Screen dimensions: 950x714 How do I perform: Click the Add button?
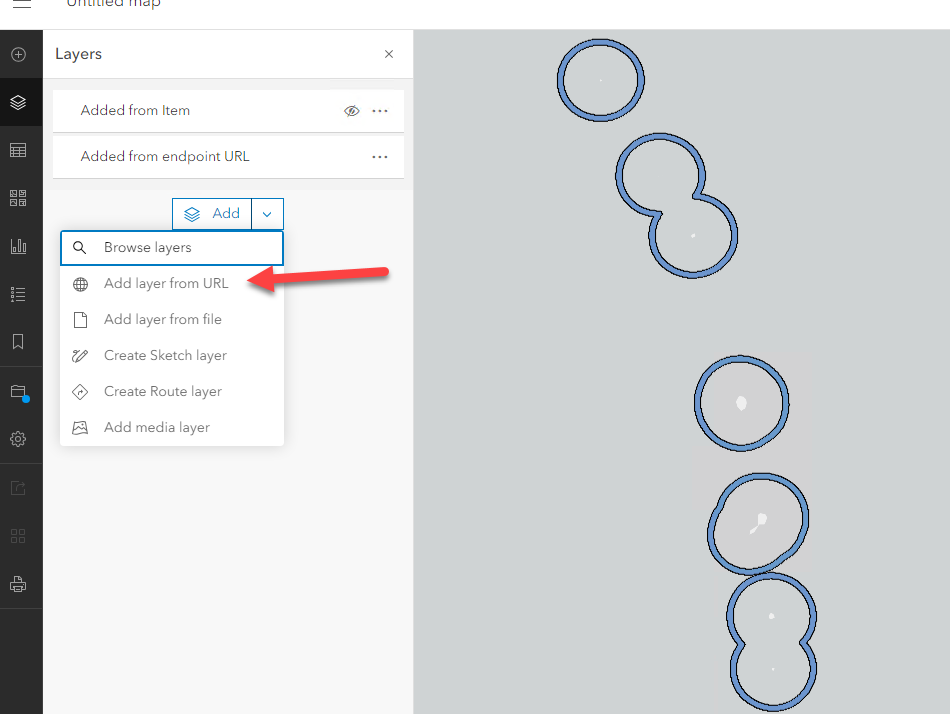(x=213, y=213)
